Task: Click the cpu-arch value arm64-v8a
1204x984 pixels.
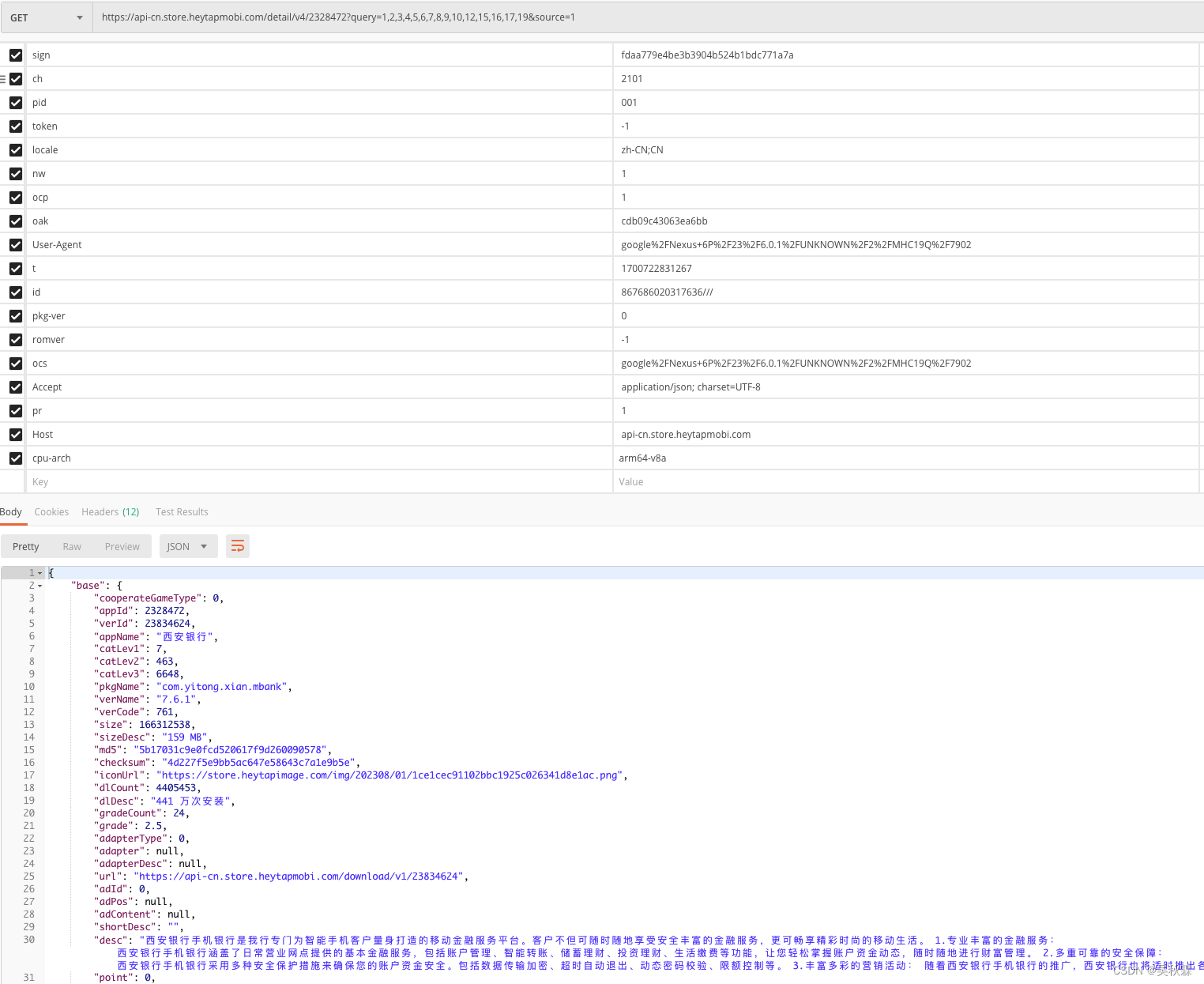Action: click(x=642, y=458)
